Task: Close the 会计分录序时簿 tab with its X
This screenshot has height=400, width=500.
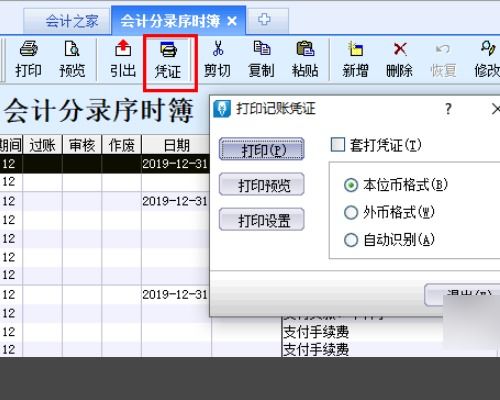Action: [x=232, y=22]
